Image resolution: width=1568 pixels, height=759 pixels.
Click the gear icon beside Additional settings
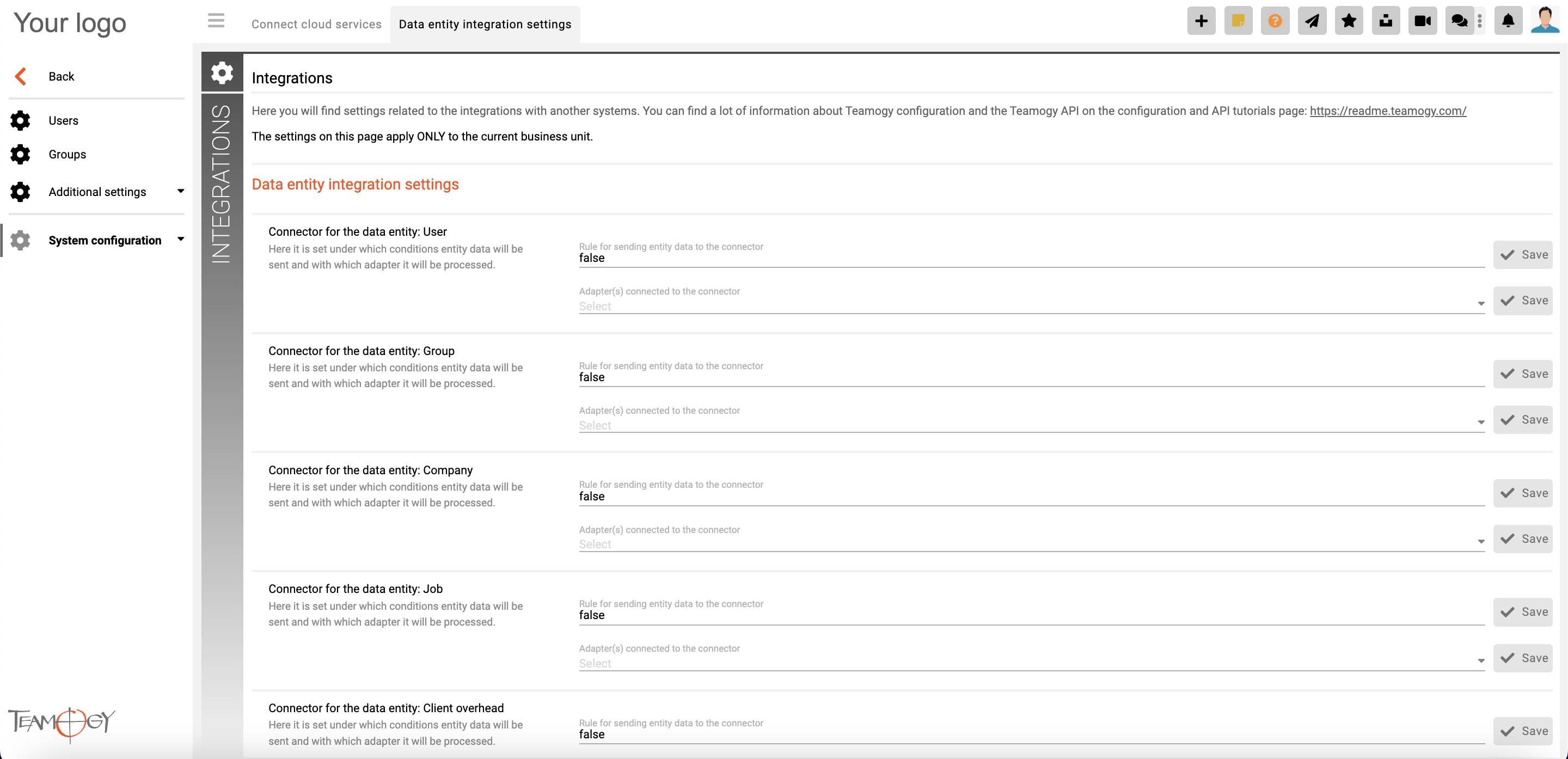point(20,192)
